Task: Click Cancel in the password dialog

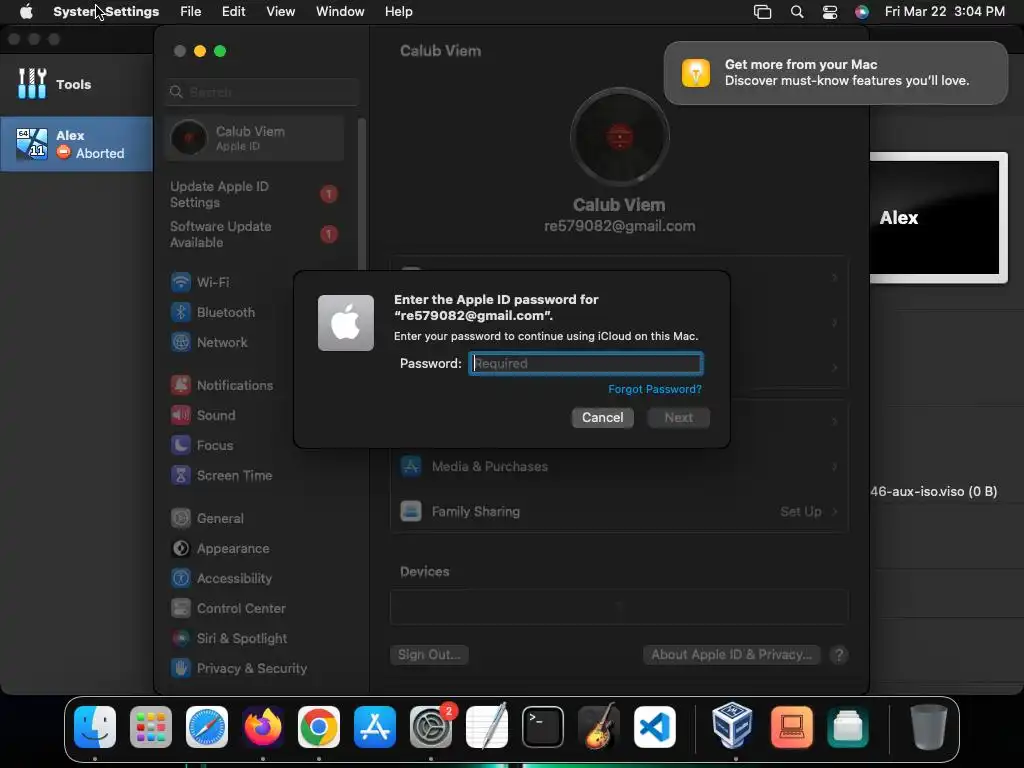Action: point(602,417)
